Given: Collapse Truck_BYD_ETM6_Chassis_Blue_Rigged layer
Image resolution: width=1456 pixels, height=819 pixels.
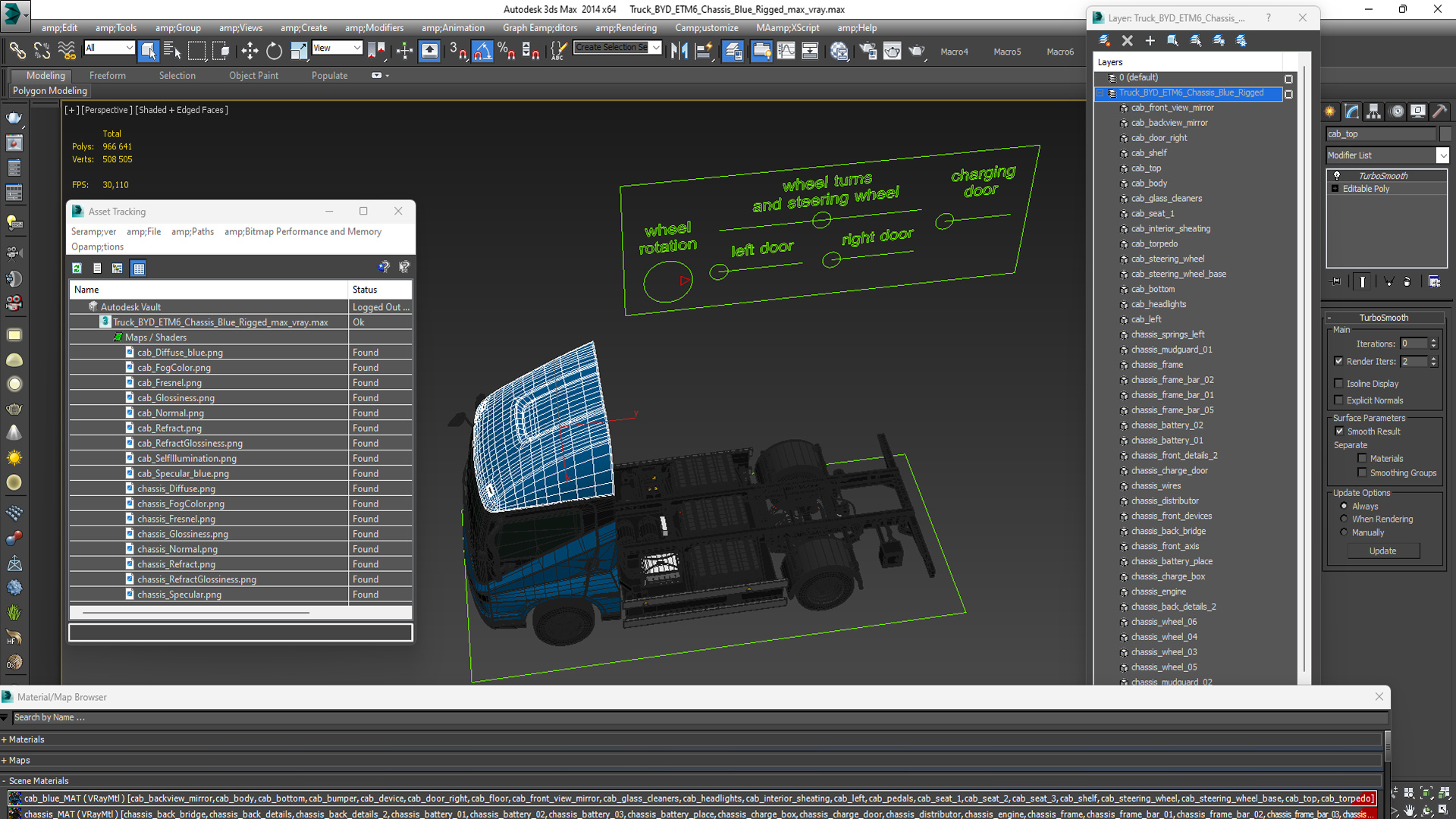Looking at the screenshot, I should click(x=1100, y=93).
